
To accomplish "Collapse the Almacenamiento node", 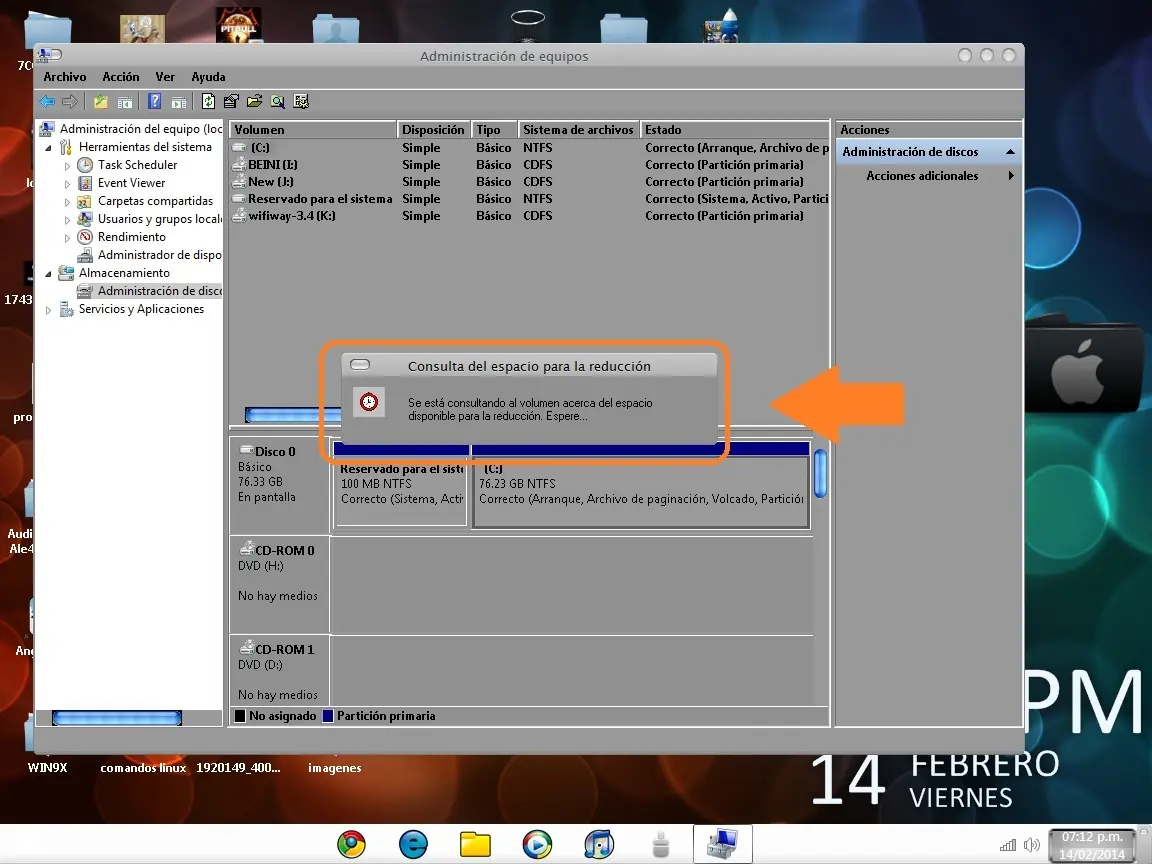I will [x=48, y=274].
